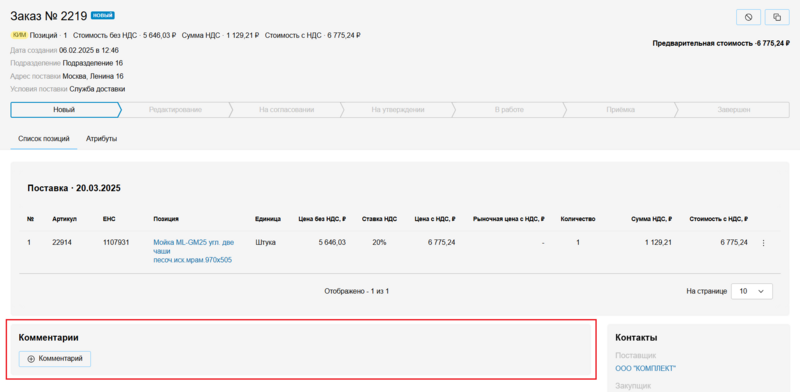This screenshot has height=392, width=800.
Task: Click the Отображено - 1 из 1 text
Action: (357, 291)
